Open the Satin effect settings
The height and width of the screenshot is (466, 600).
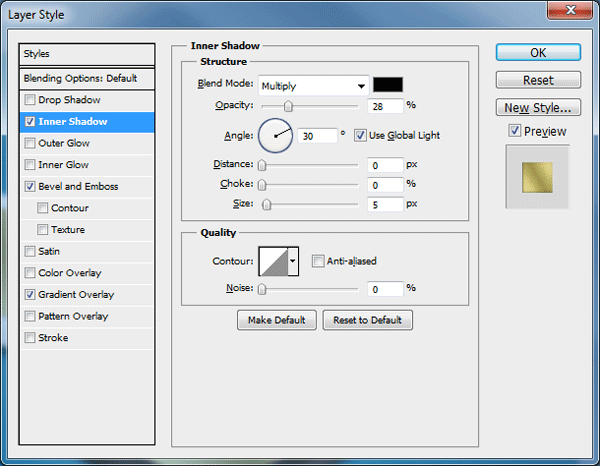click(x=87, y=252)
